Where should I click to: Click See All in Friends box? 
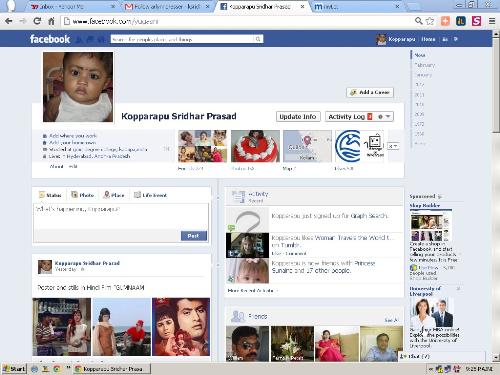(x=391, y=320)
